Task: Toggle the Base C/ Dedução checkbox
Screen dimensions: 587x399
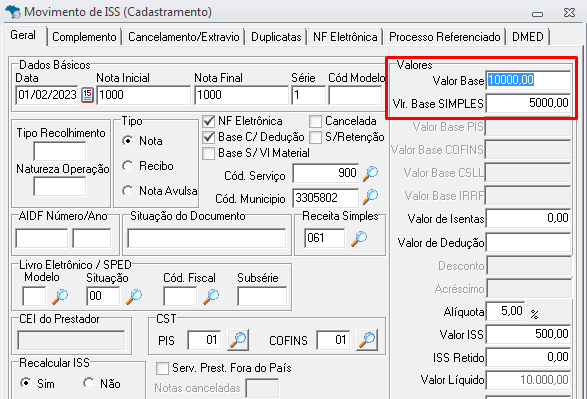Action: [208, 137]
